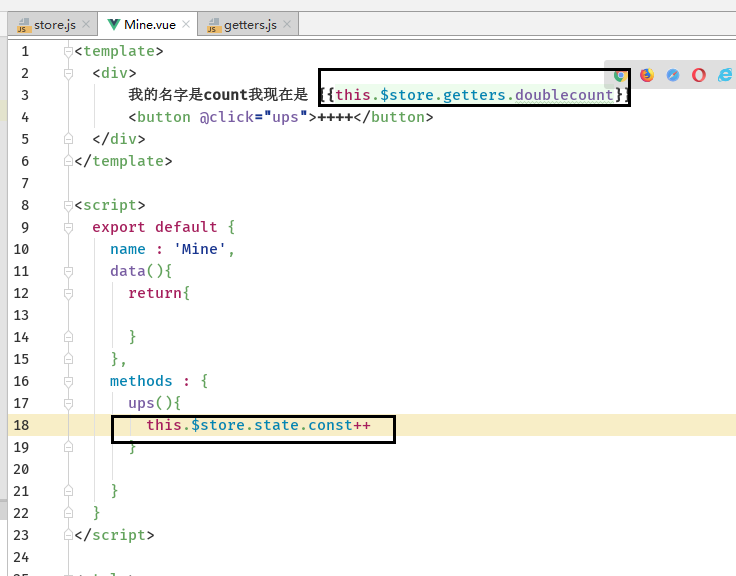Click line number 3 in gutter
The width and height of the screenshot is (736, 576).
pyautogui.click(x=25, y=95)
